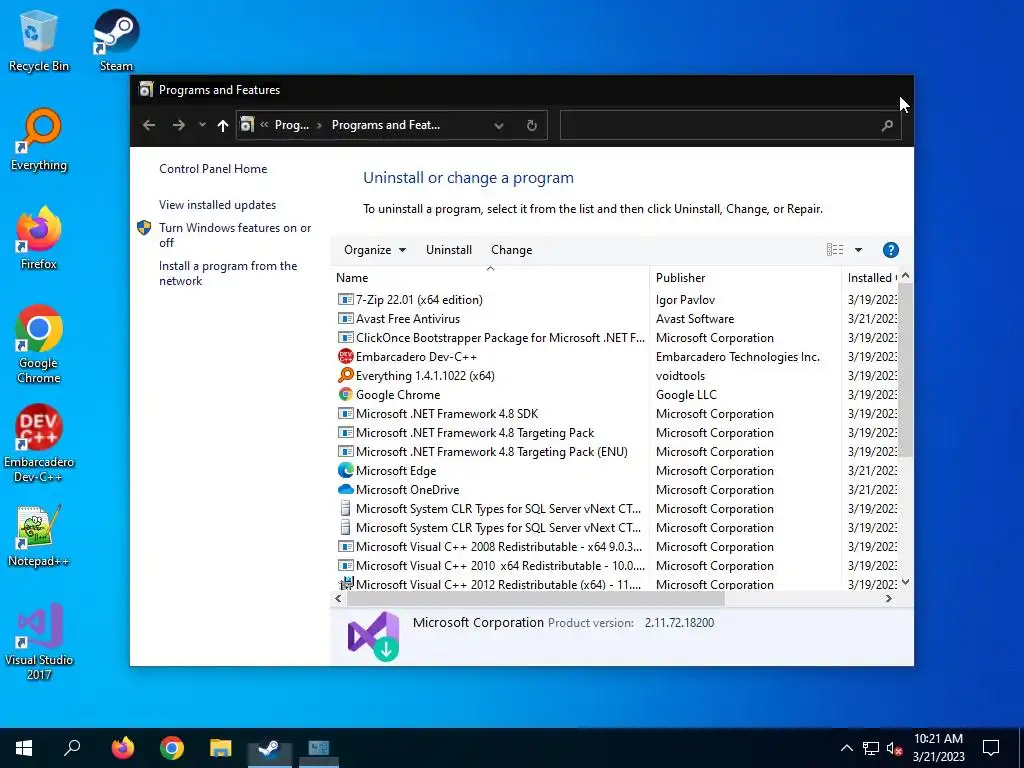
Task: Select Microsoft Visual C++ 2008 Redistributable row
Action: tap(616, 547)
